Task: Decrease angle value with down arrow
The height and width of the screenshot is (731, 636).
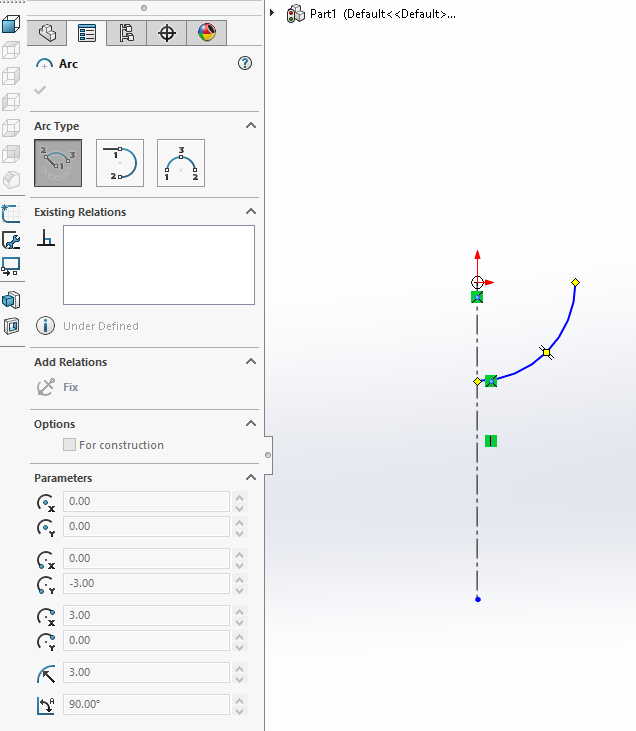Action: coord(240,711)
